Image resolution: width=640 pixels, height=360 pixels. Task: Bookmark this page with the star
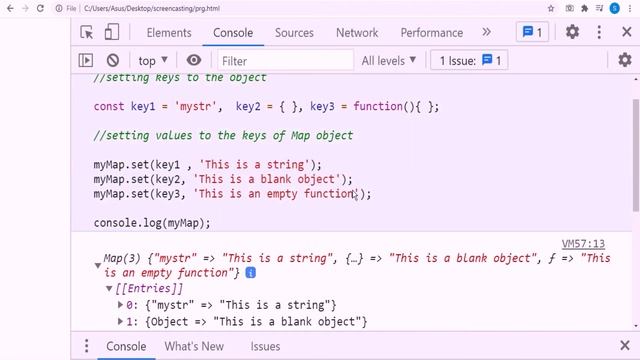551,8
